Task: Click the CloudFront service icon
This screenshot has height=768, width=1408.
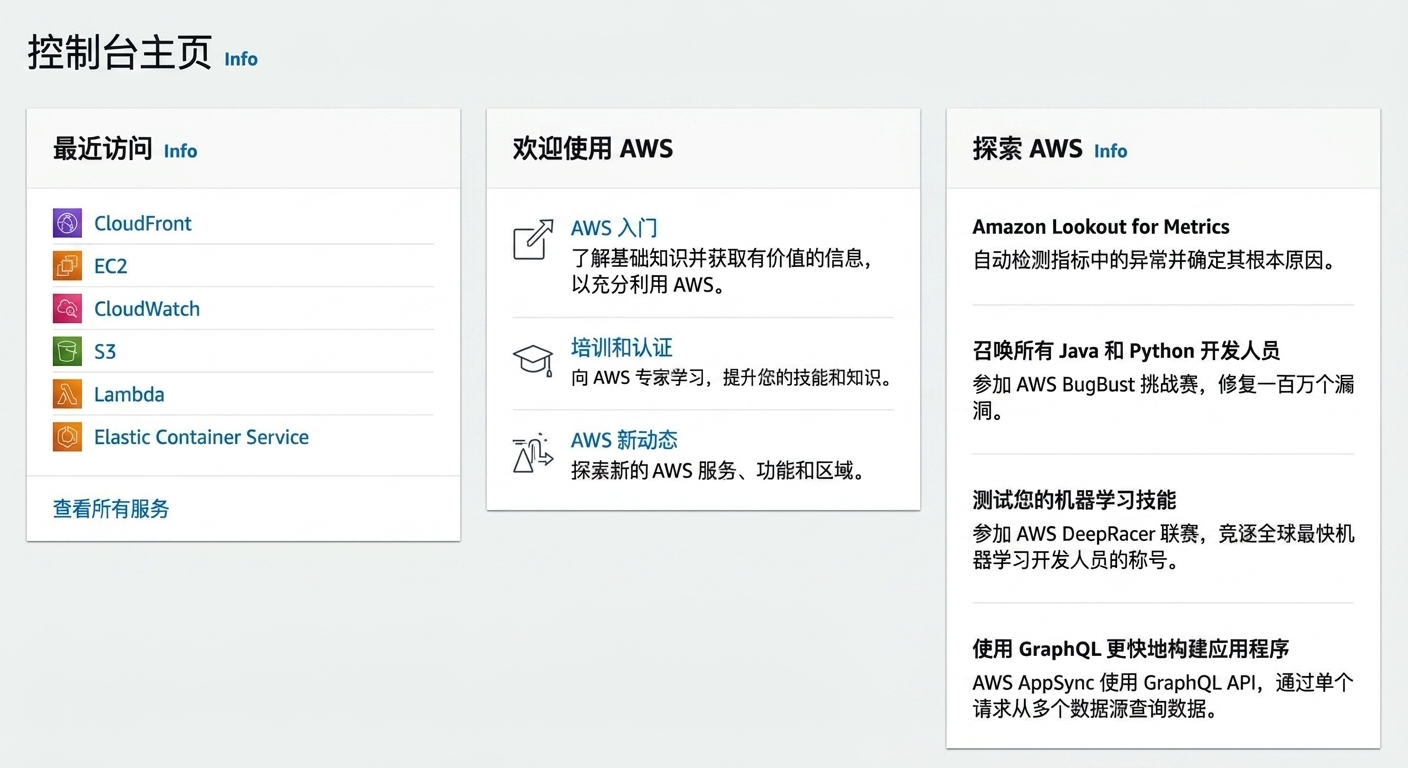Action: pyautogui.click(x=67, y=223)
